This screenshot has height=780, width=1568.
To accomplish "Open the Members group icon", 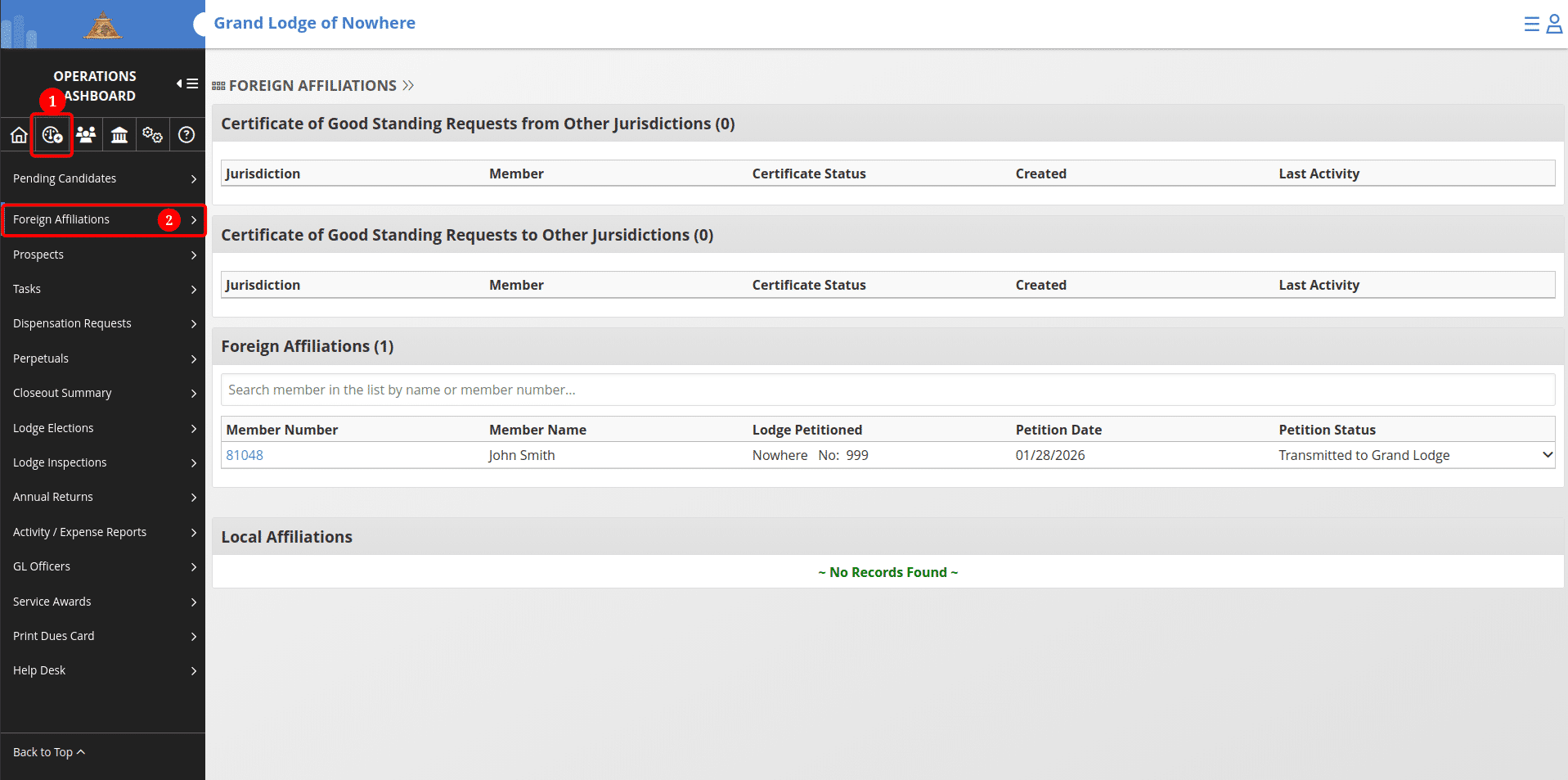I will [x=86, y=135].
